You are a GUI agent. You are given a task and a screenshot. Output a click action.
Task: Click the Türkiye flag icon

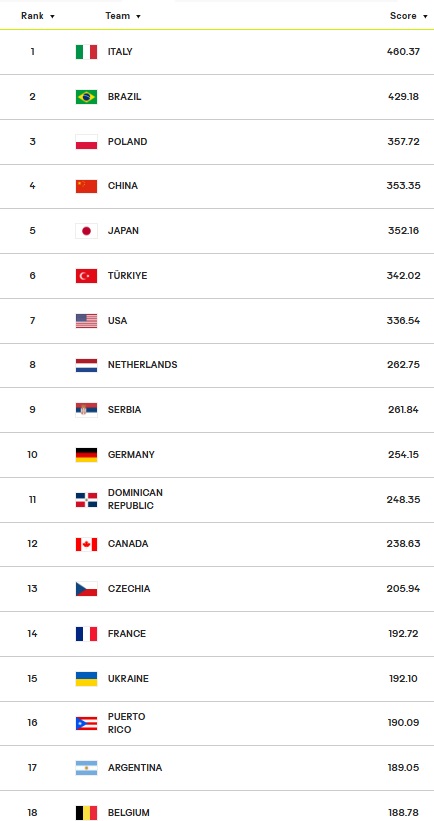pos(86,276)
